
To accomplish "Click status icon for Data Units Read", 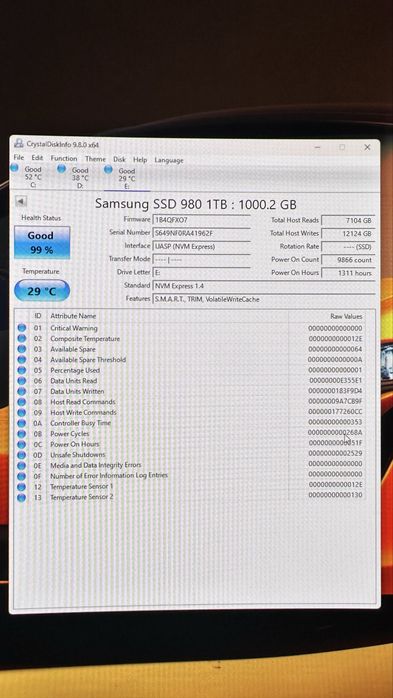I will coord(21,381).
